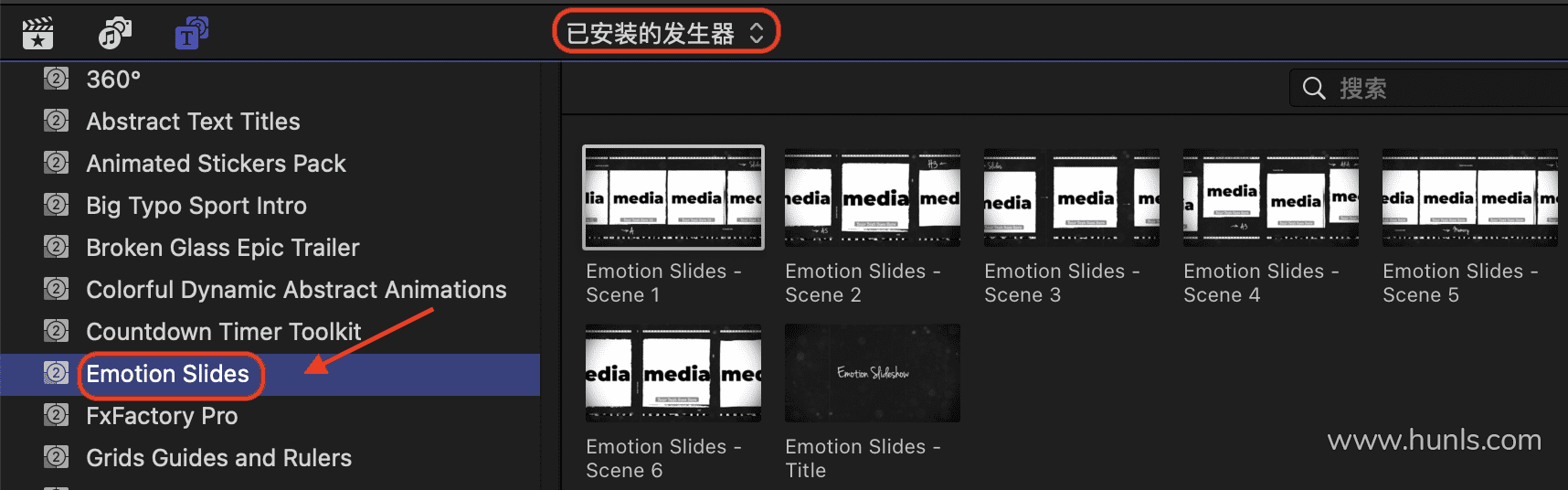Click the icon beside Animated Stickers Pack
Image resolution: width=1568 pixels, height=490 pixels.
point(57,163)
